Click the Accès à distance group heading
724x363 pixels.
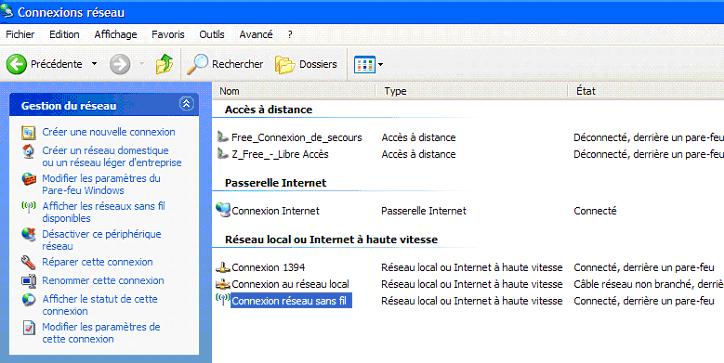(268, 109)
